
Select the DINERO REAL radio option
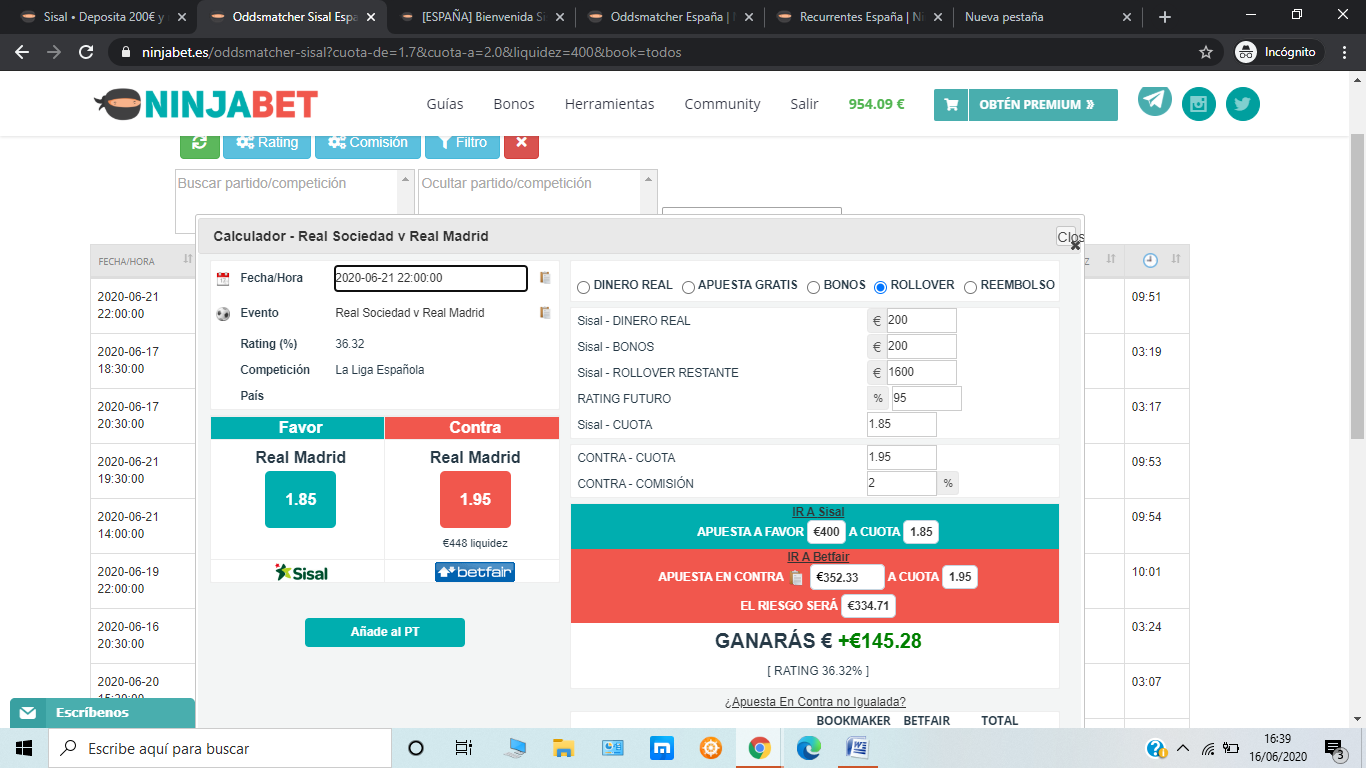click(x=584, y=286)
